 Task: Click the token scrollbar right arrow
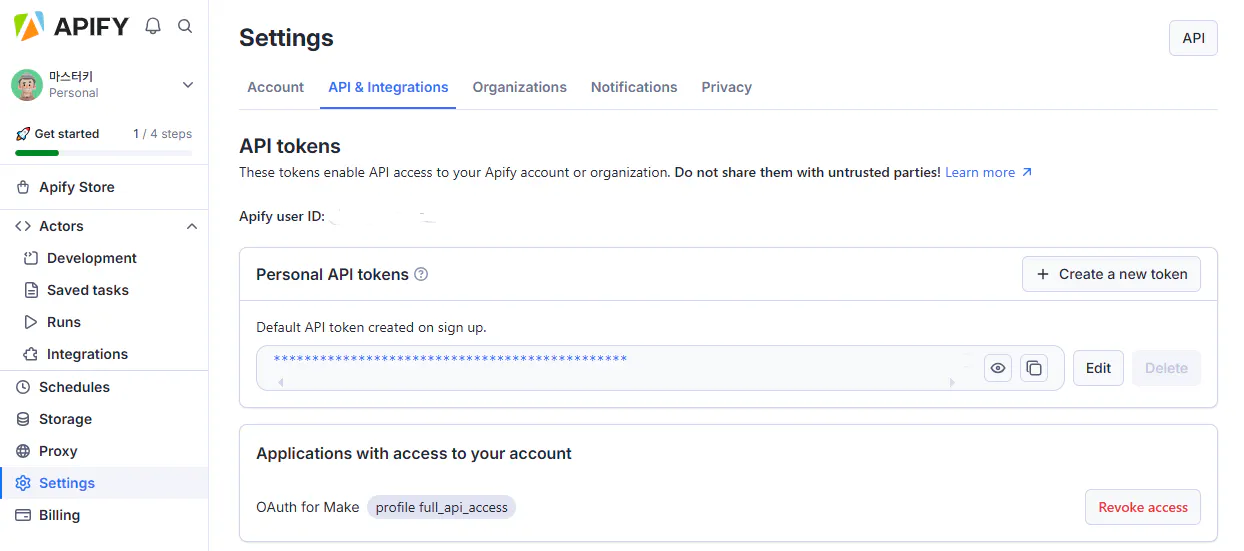pyautogui.click(x=952, y=383)
